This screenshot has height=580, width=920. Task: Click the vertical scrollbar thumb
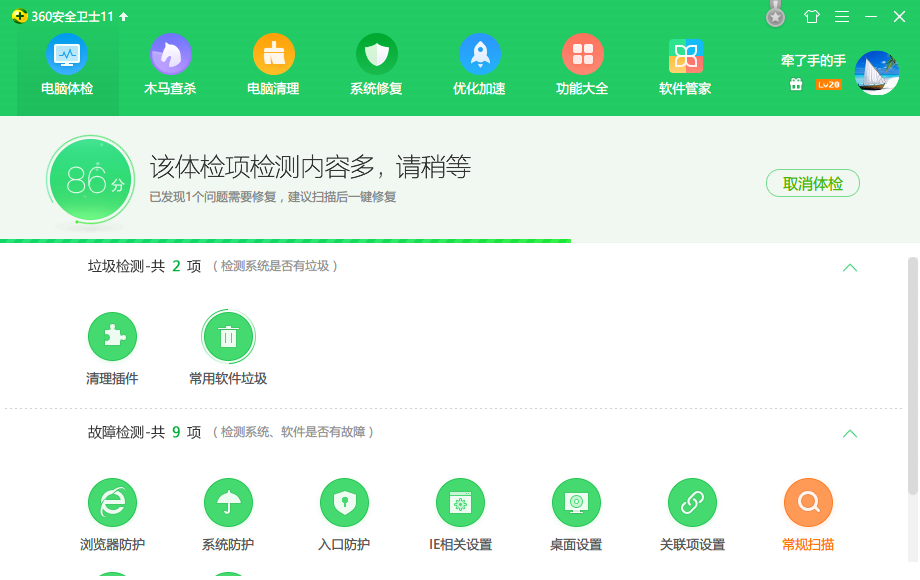(912, 375)
